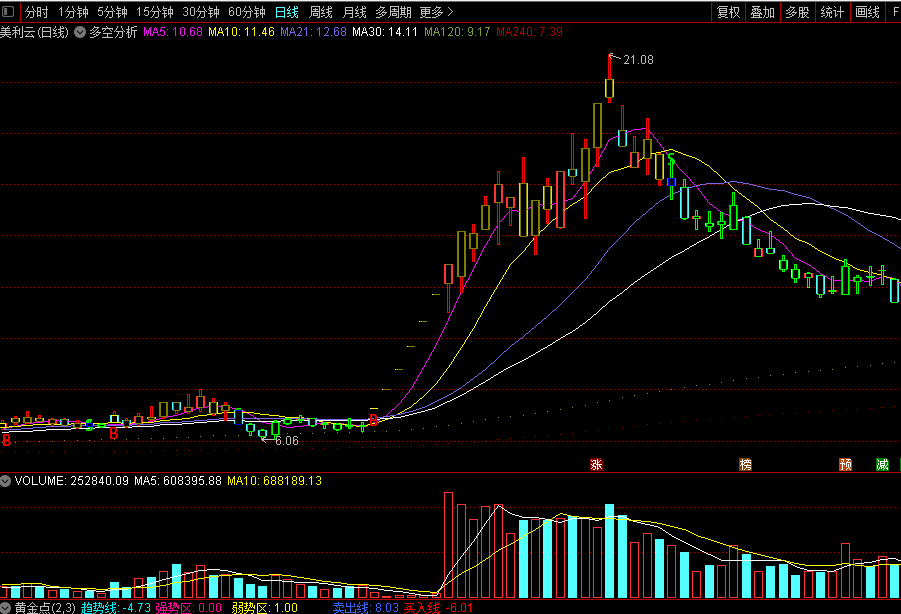Click the 6.06 low price label

pyautogui.click(x=287, y=441)
